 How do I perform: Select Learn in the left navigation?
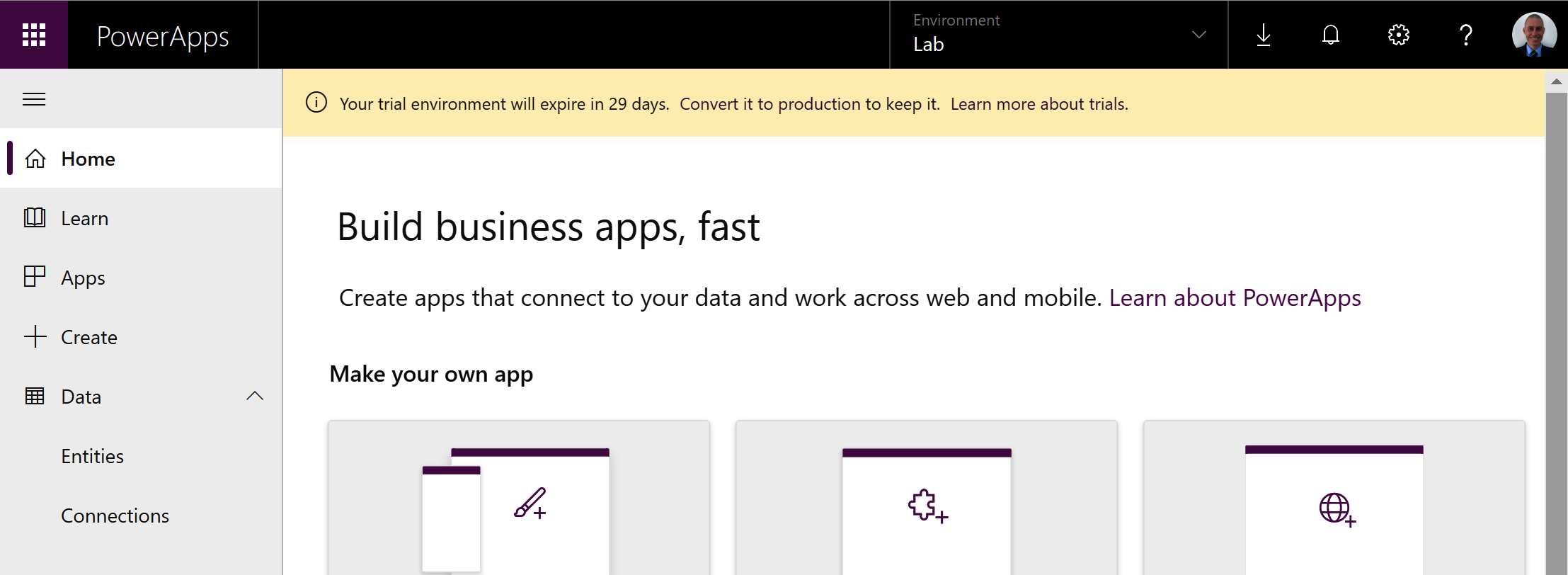pos(141,218)
